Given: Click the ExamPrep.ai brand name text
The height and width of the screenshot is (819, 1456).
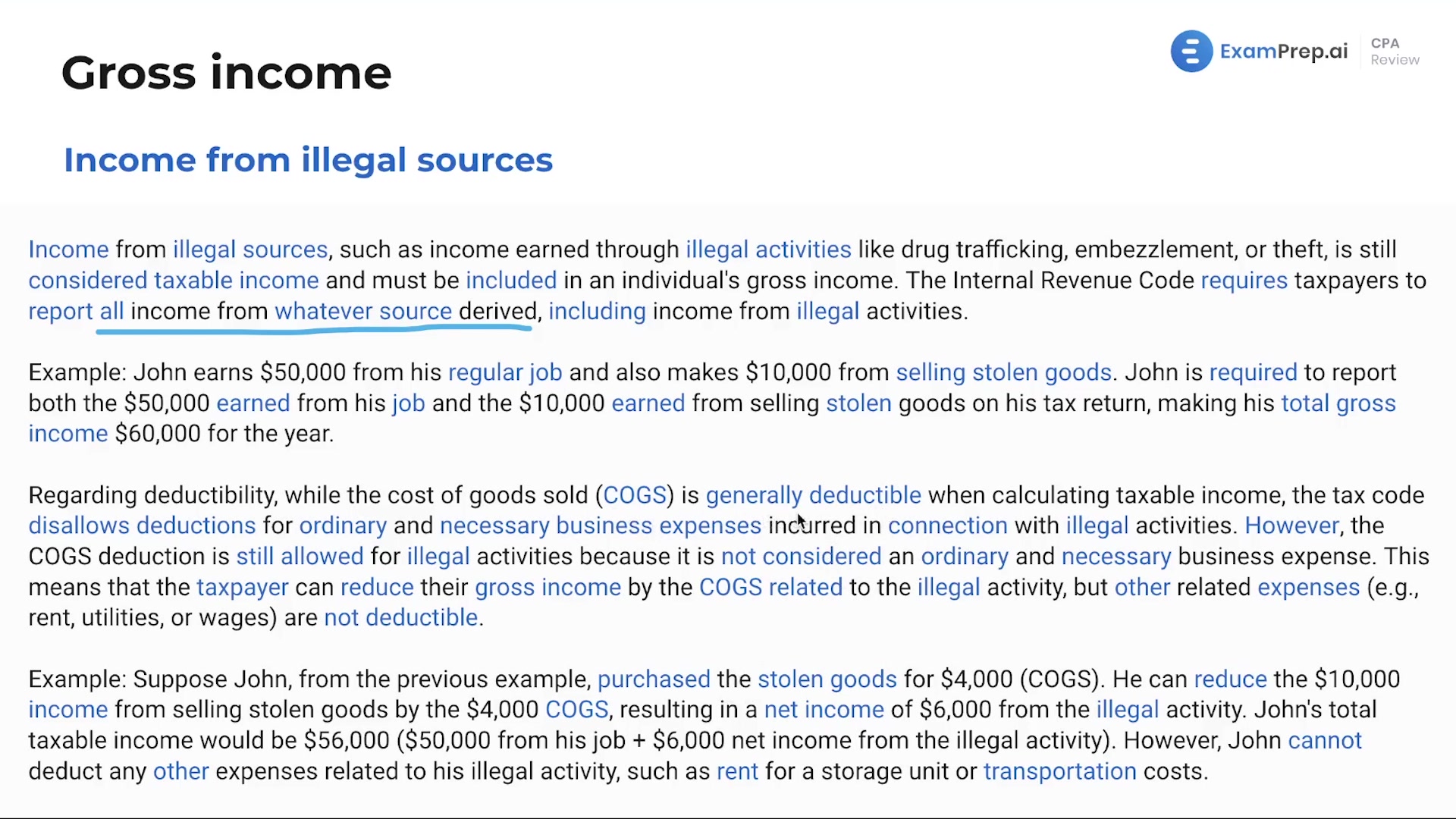Looking at the screenshot, I should (x=1284, y=52).
